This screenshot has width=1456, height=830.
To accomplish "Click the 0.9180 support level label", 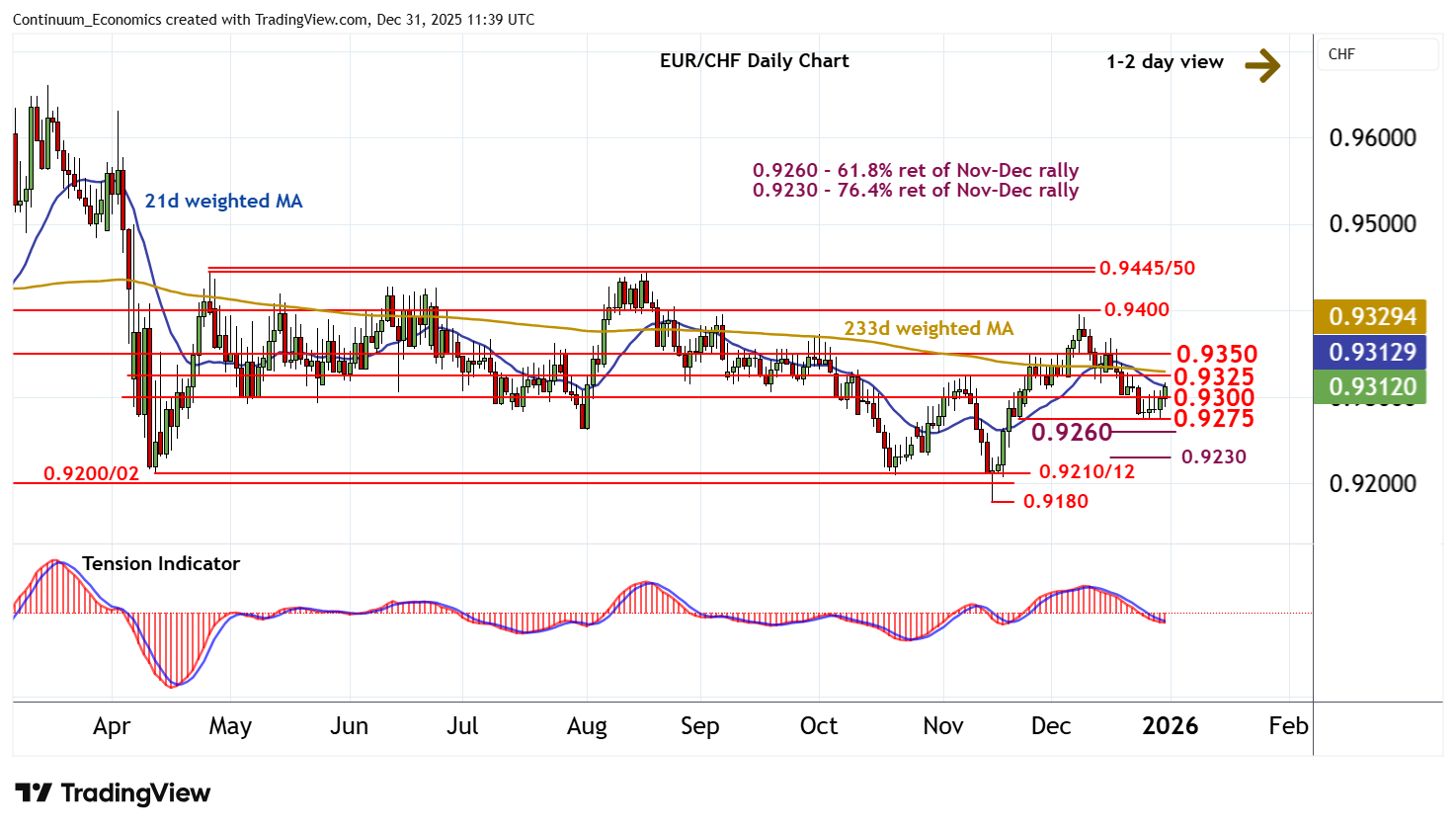I will point(1055,502).
